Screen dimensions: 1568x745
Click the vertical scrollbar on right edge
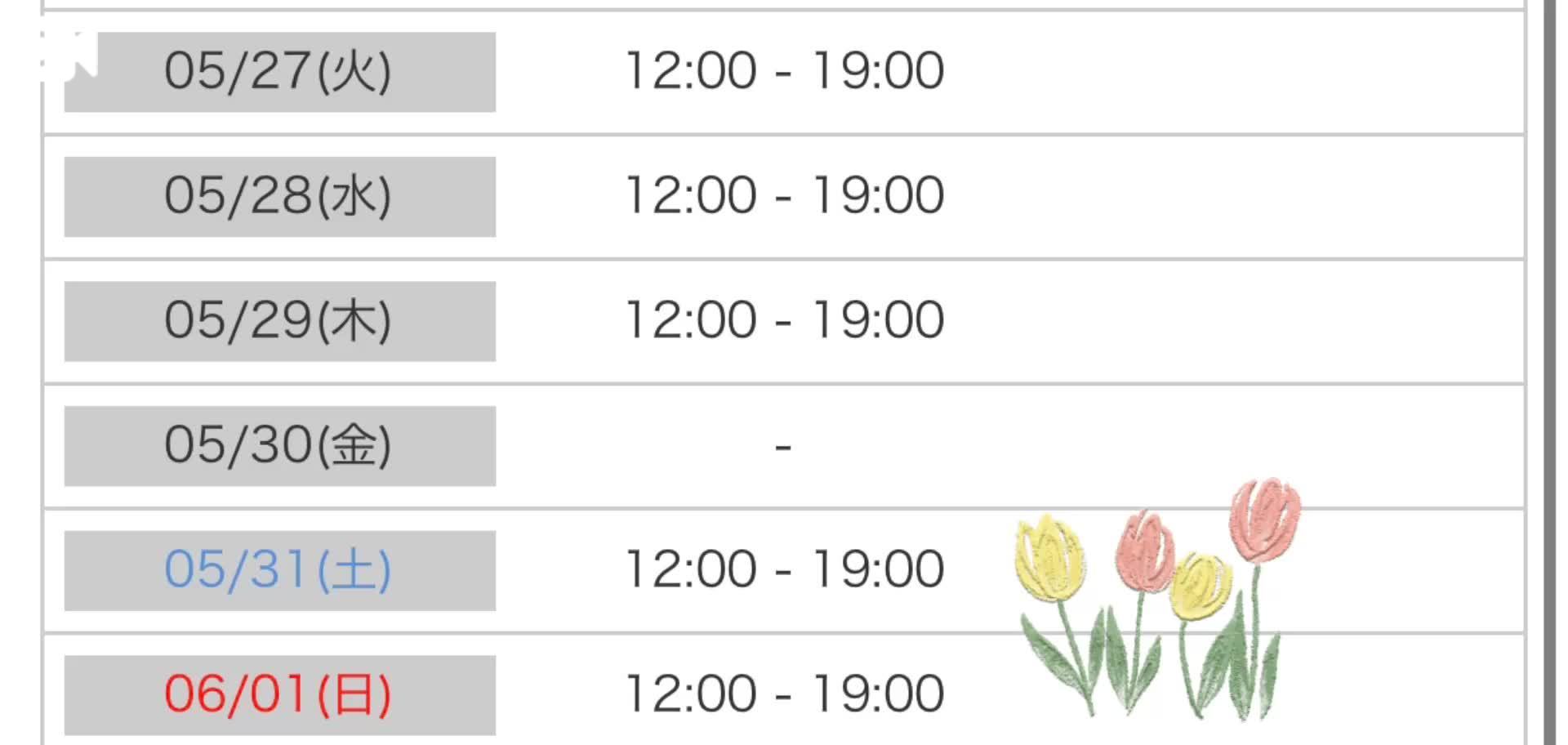point(1549,372)
